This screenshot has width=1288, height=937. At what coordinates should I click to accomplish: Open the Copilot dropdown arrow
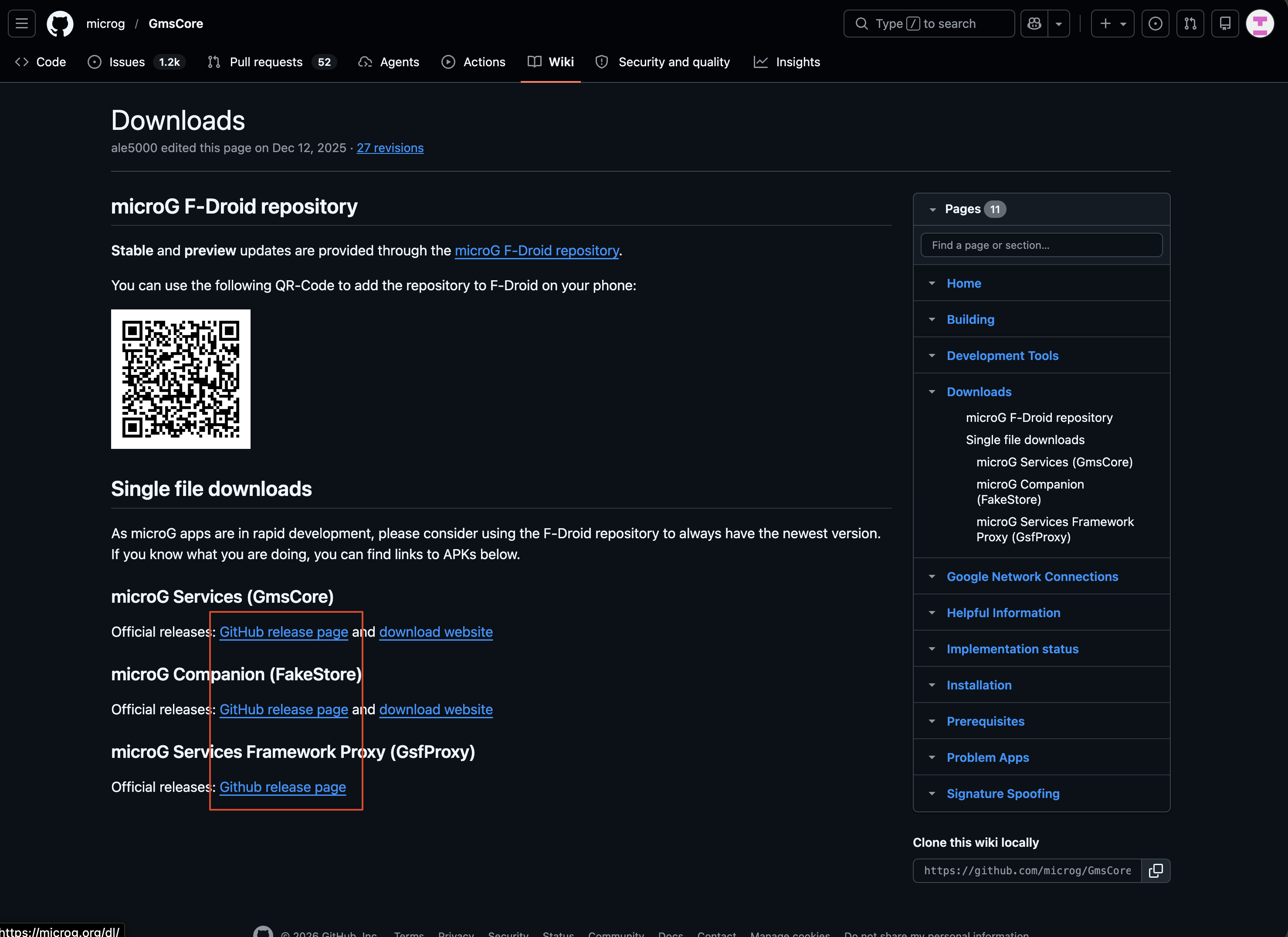click(1058, 23)
